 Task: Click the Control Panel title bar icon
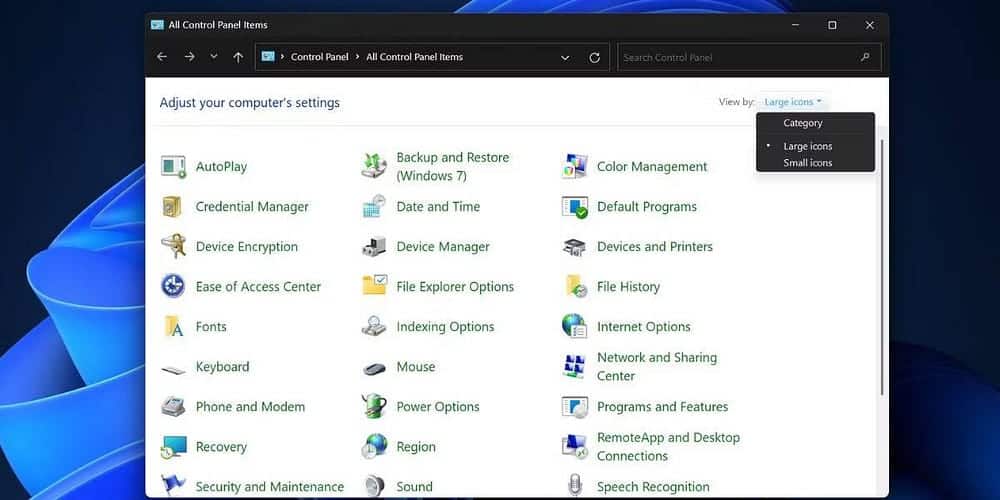click(x=158, y=25)
